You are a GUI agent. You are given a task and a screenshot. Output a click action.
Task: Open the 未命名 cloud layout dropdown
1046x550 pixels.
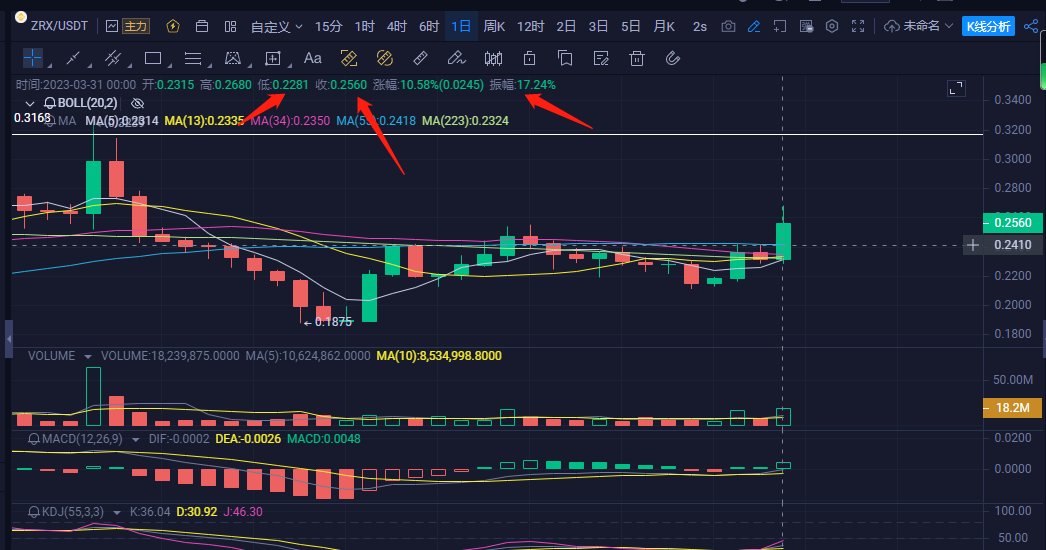[919, 26]
